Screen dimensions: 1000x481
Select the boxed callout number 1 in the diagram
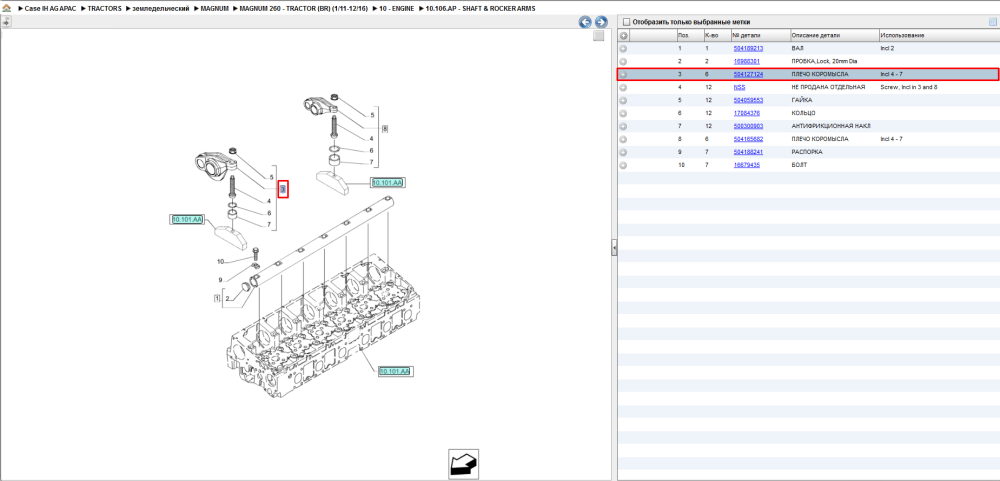pos(217,299)
